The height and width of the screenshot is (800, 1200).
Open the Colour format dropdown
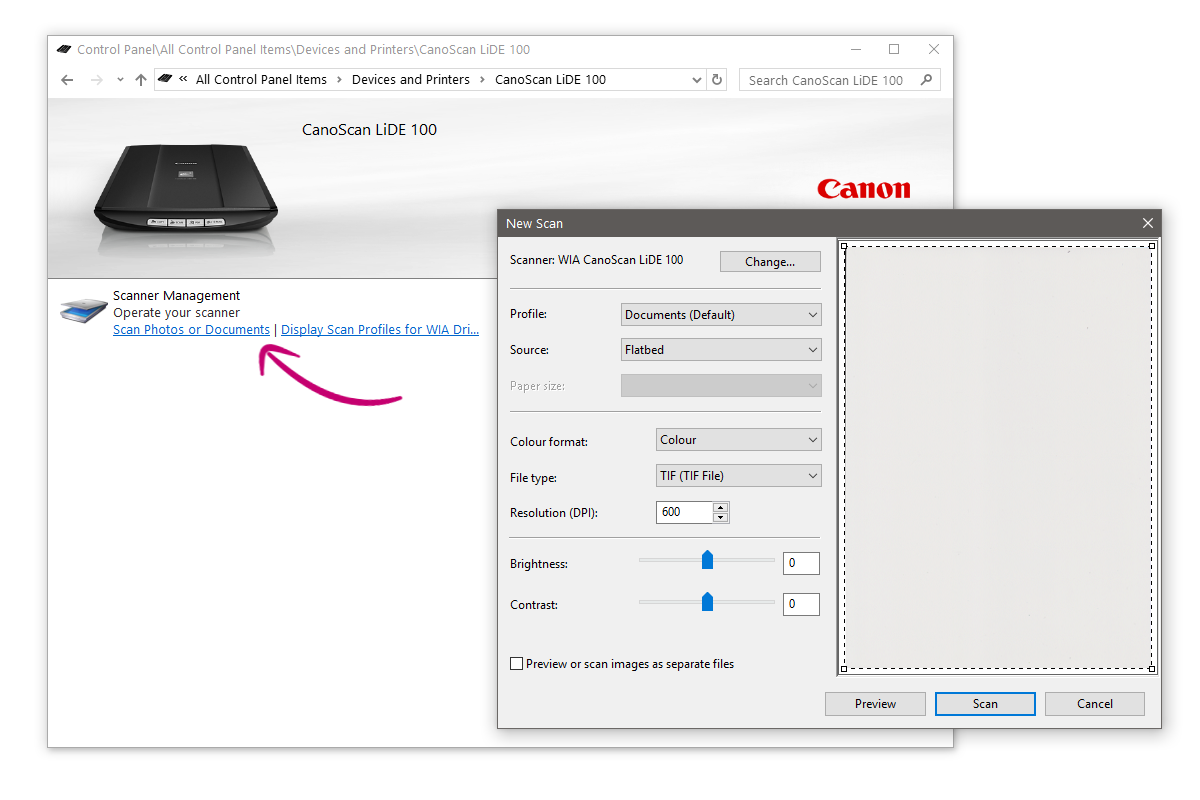coord(739,440)
